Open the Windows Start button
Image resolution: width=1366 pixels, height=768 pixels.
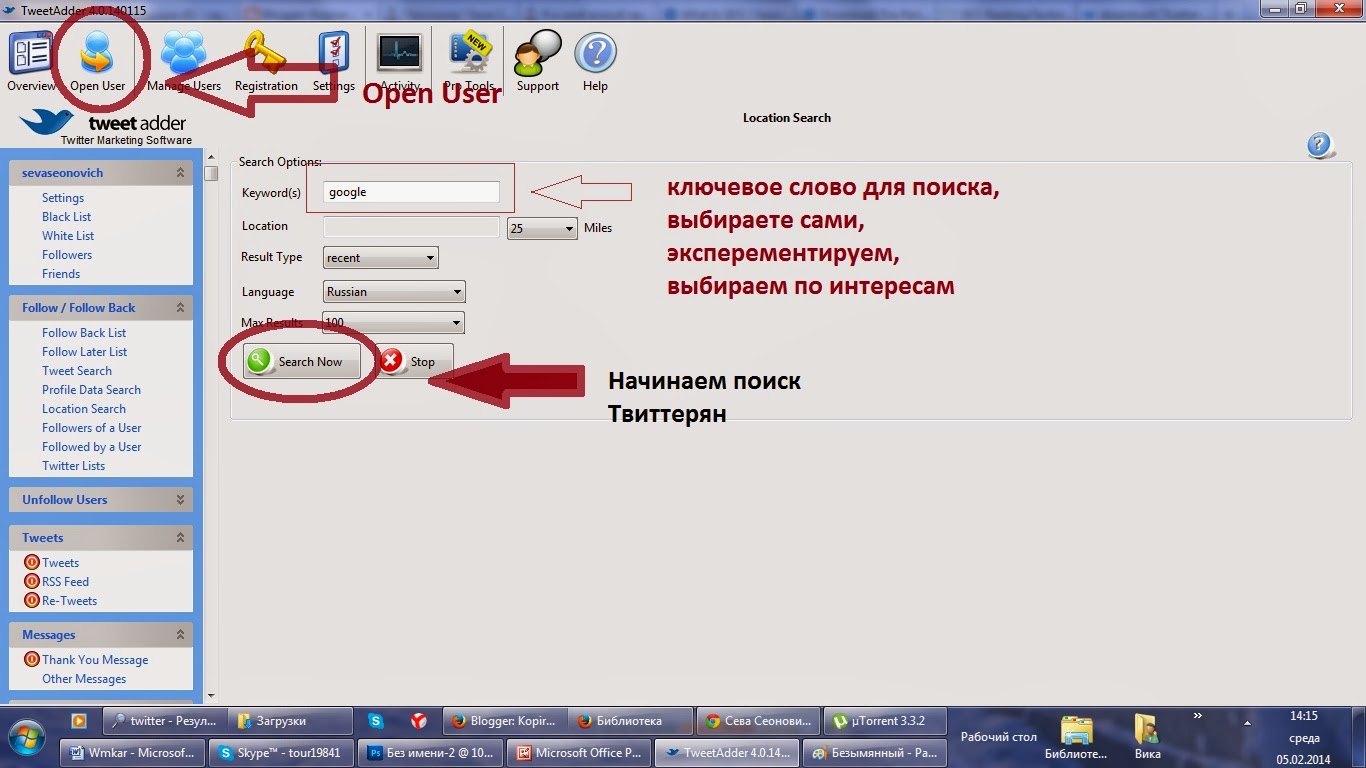(28, 735)
